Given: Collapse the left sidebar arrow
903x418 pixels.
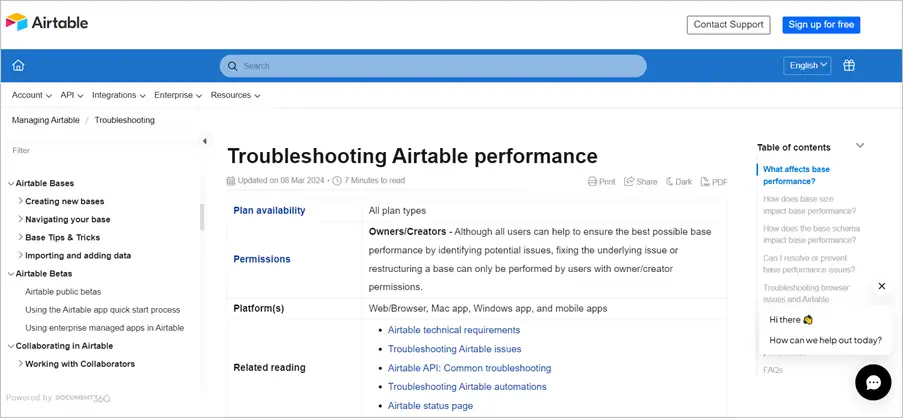Looking at the screenshot, I should (204, 141).
